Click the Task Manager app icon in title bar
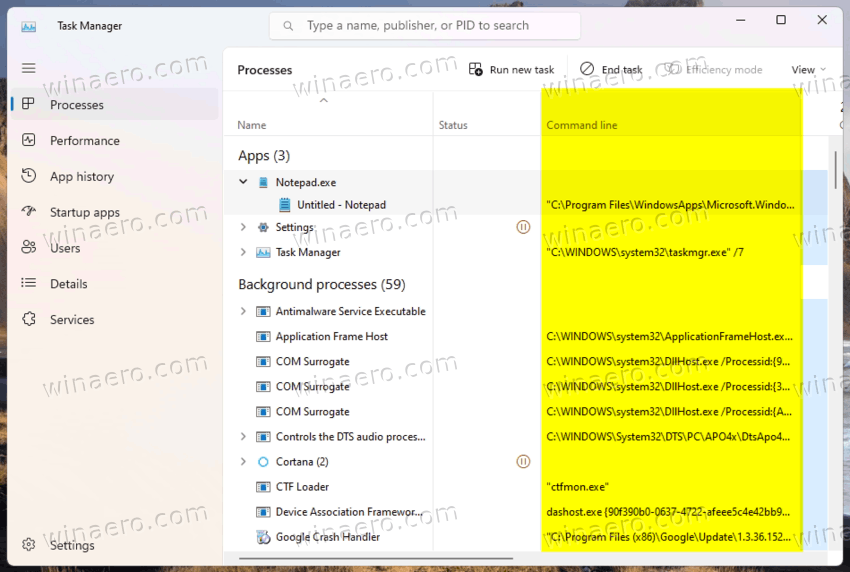This screenshot has height=572, width=850. (x=28, y=26)
